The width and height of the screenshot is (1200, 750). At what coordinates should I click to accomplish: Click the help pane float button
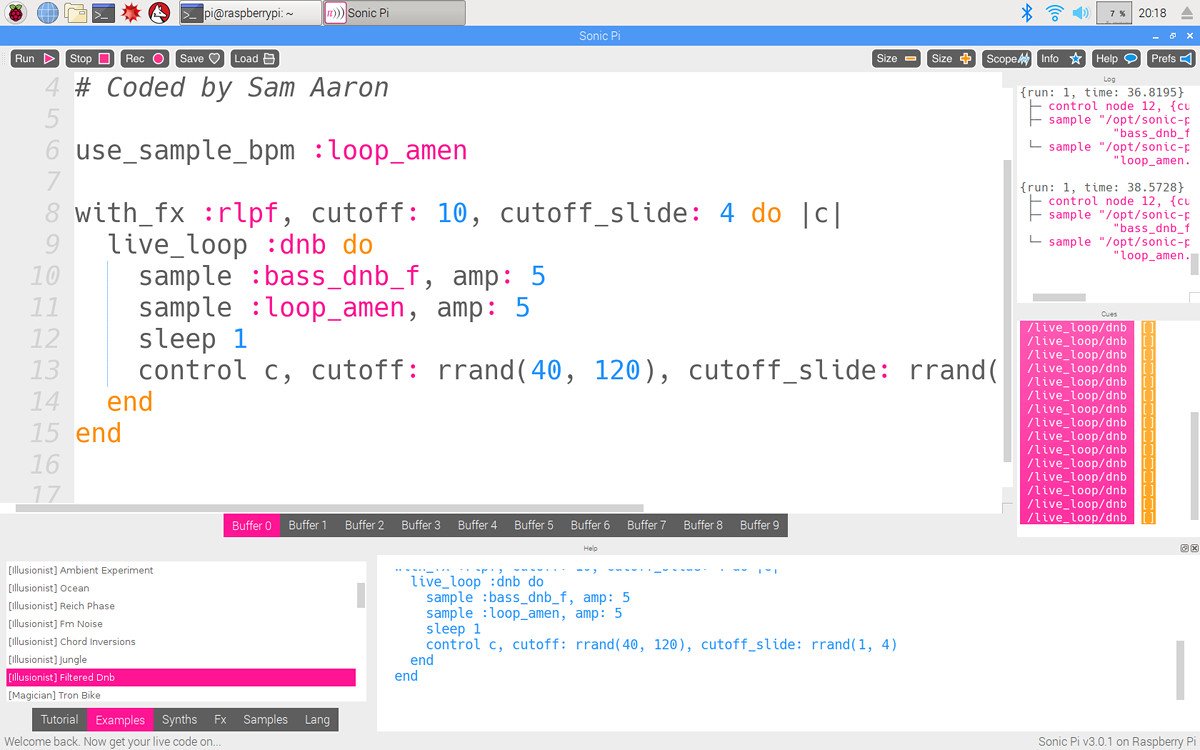click(1183, 548)
